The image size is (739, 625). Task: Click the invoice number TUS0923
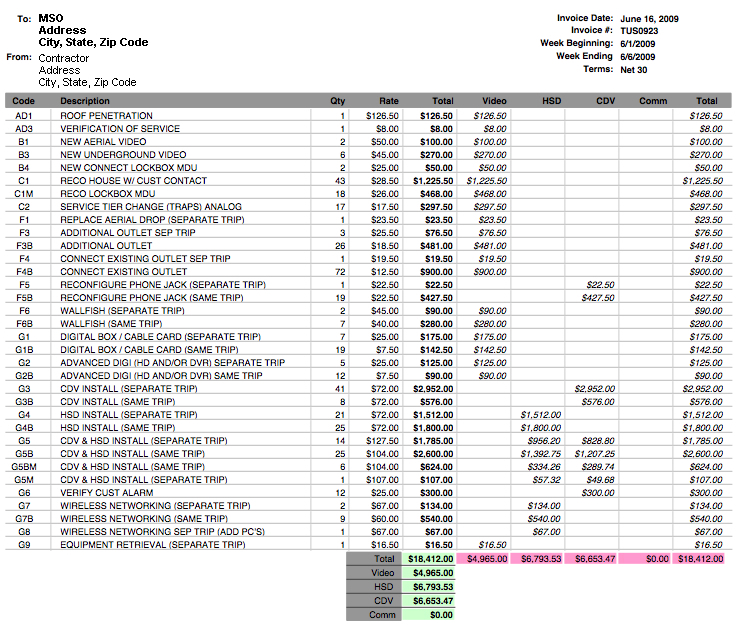tap(639, 31)
